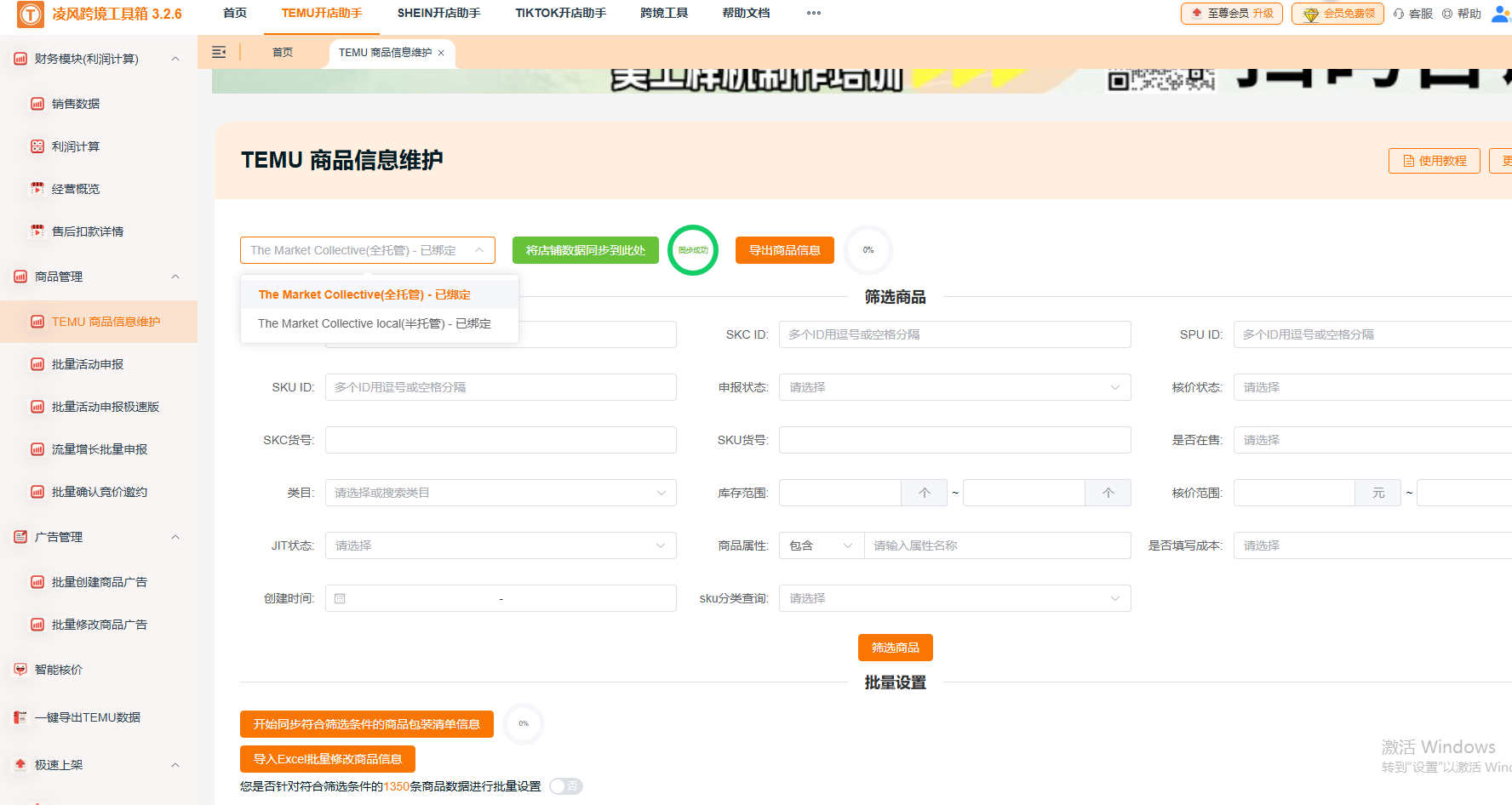Go to the 首页 tab

[282, 52]
